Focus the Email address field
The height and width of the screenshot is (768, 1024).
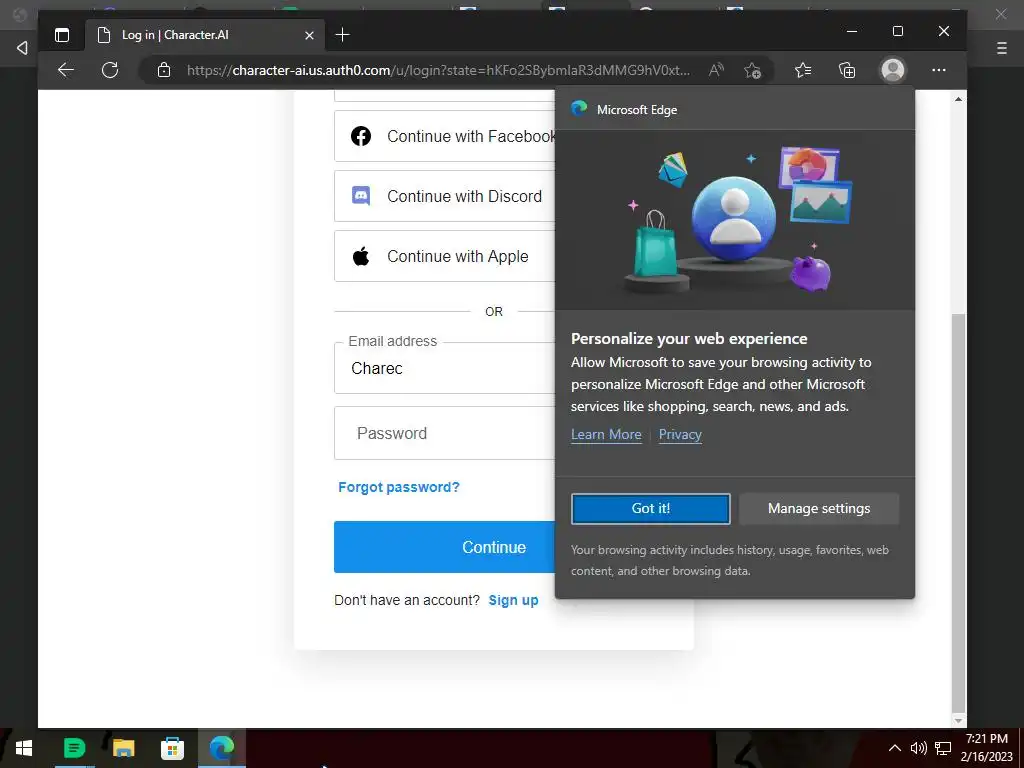click(445, 368)
